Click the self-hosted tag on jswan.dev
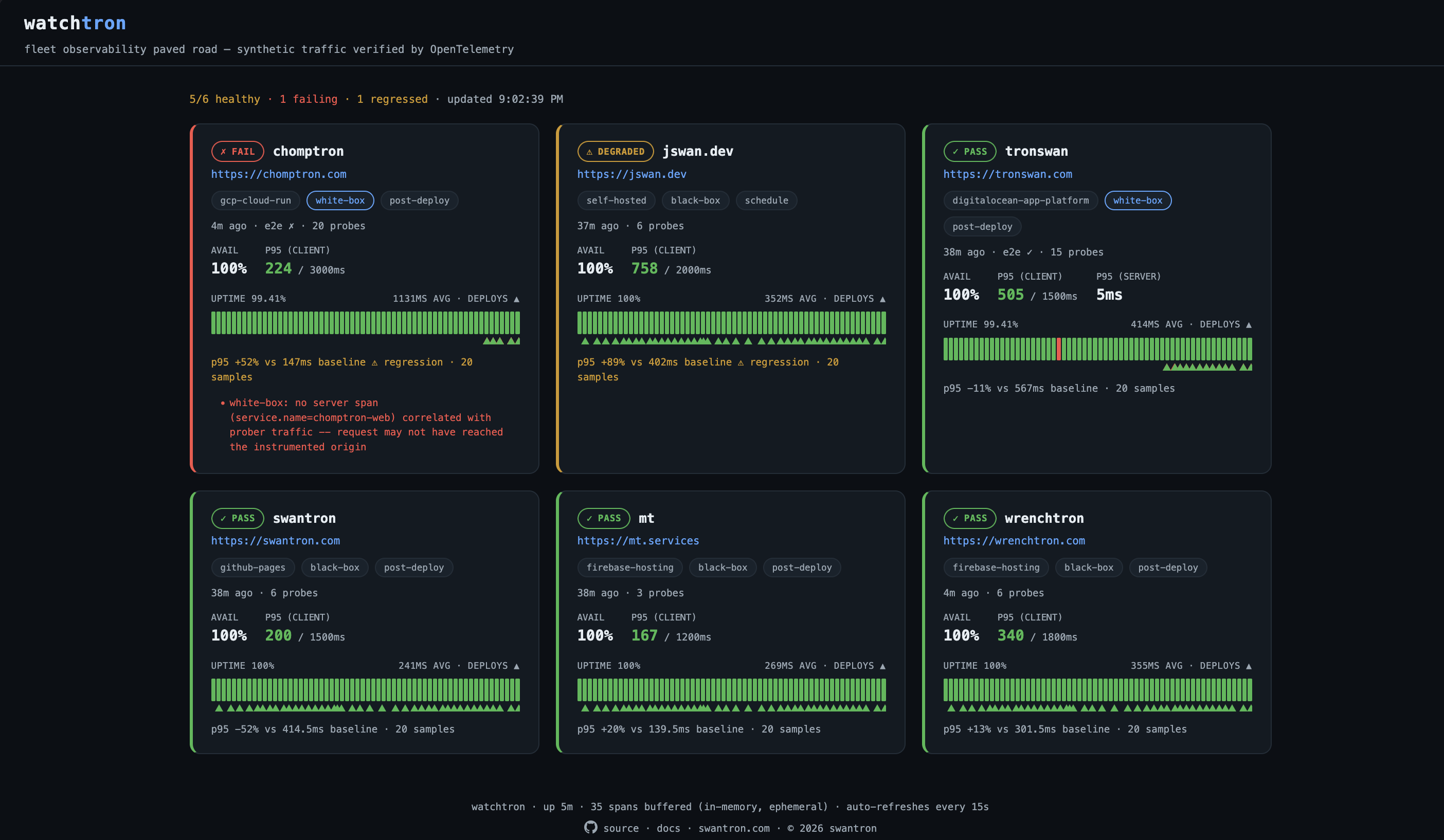Viewport: 1444px width, 840px height. coord(616,200)
